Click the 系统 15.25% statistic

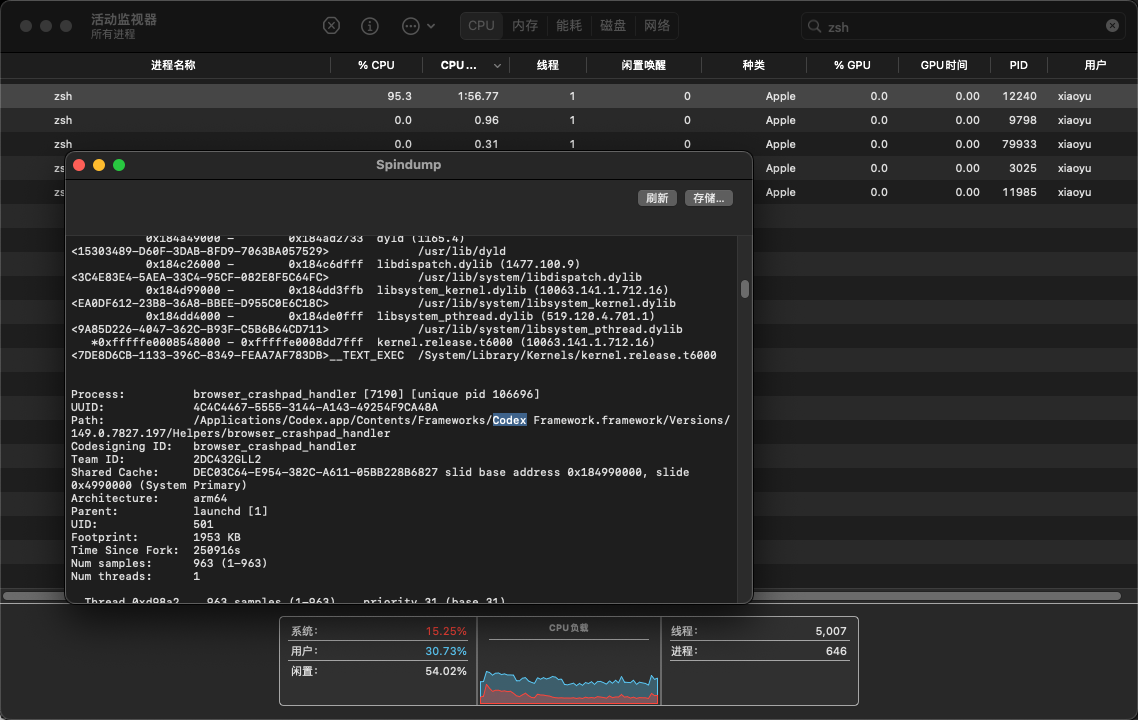(378, 631)
